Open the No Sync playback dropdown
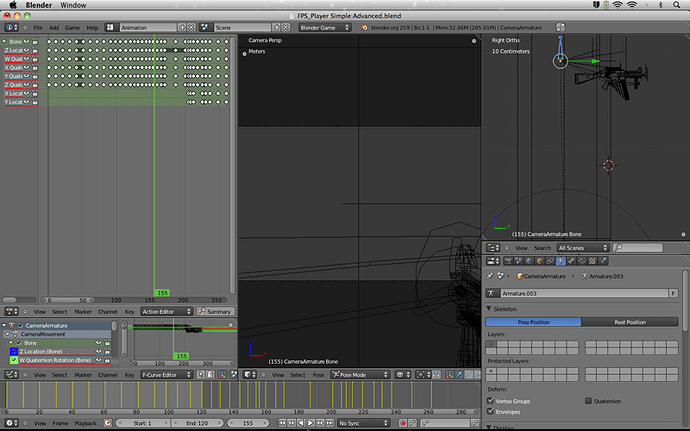This screenshot has width=690, height=431. (x=363, y=423)
